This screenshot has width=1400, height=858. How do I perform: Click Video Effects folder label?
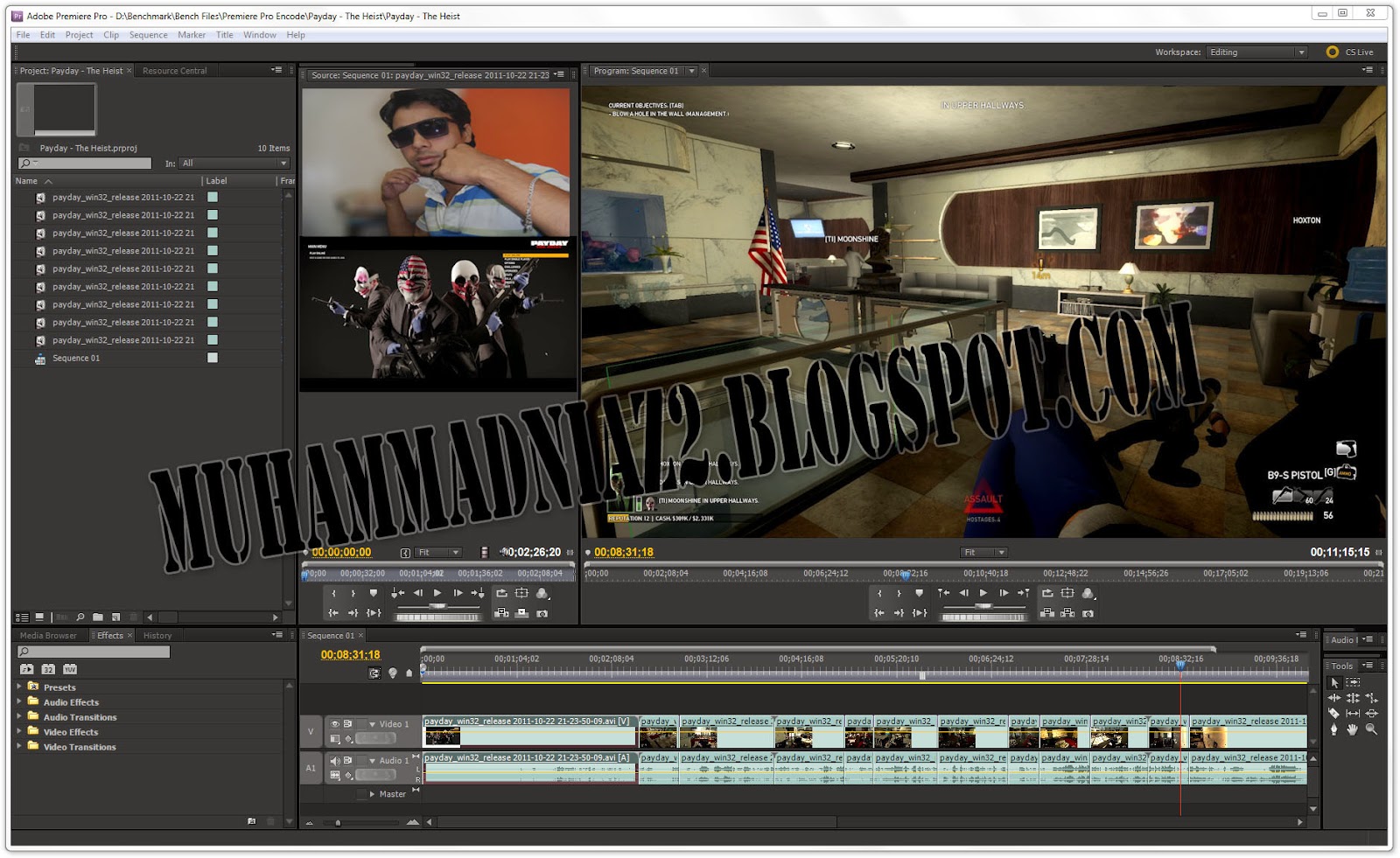pyautogui.click(x=71, y=732)
